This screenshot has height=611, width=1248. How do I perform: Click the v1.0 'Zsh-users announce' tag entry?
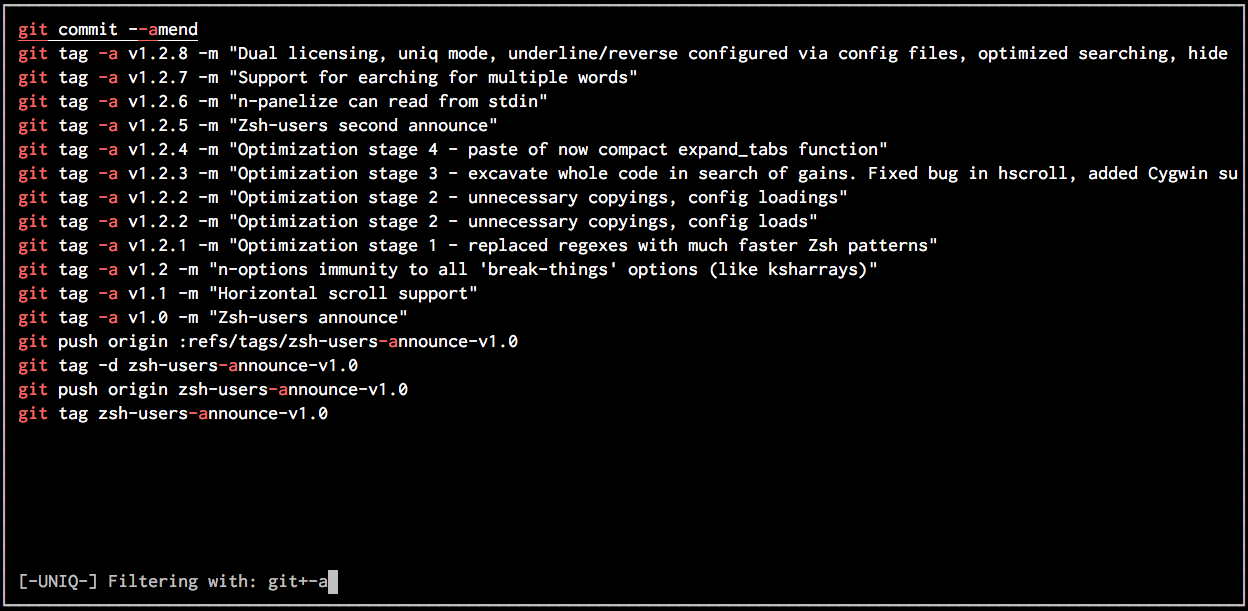(x=213, y=318)
